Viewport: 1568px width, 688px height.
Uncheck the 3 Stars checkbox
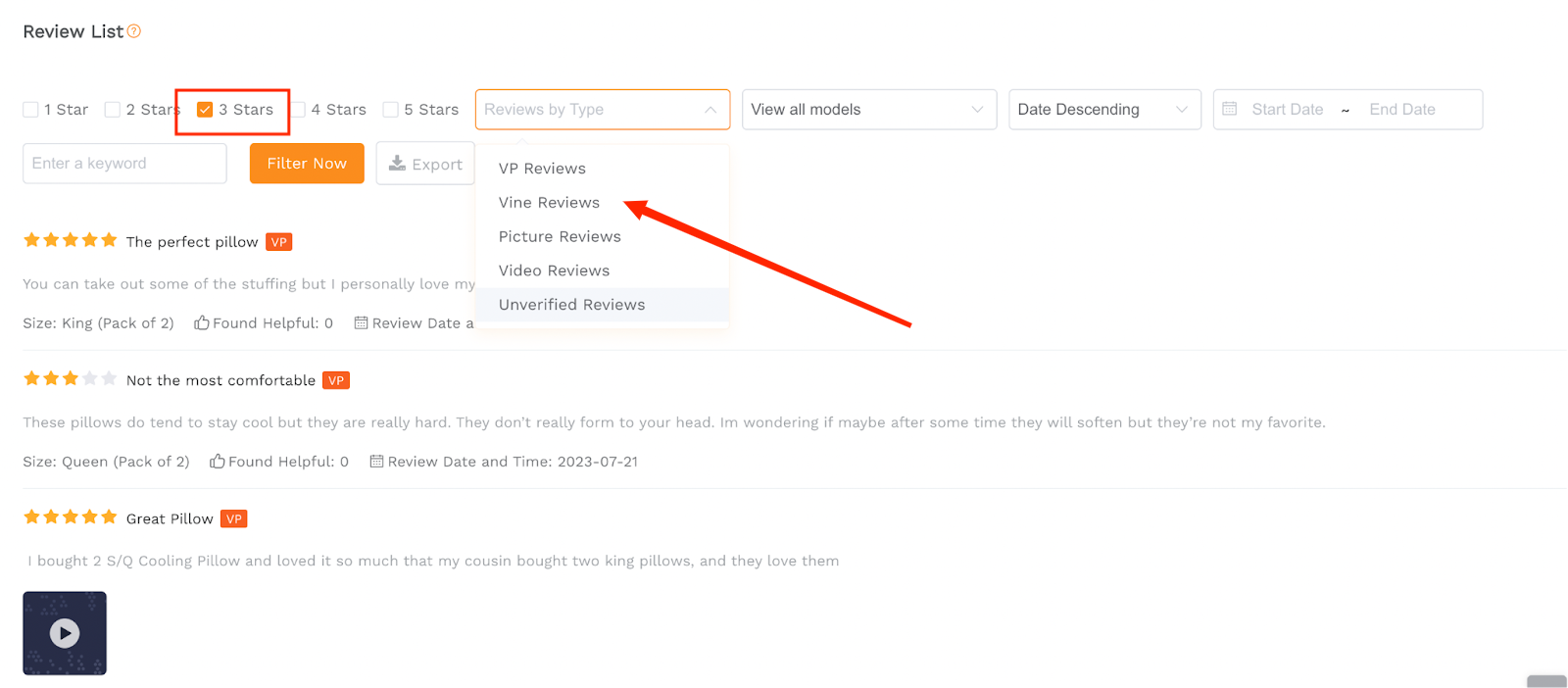[x=205, y=110]
